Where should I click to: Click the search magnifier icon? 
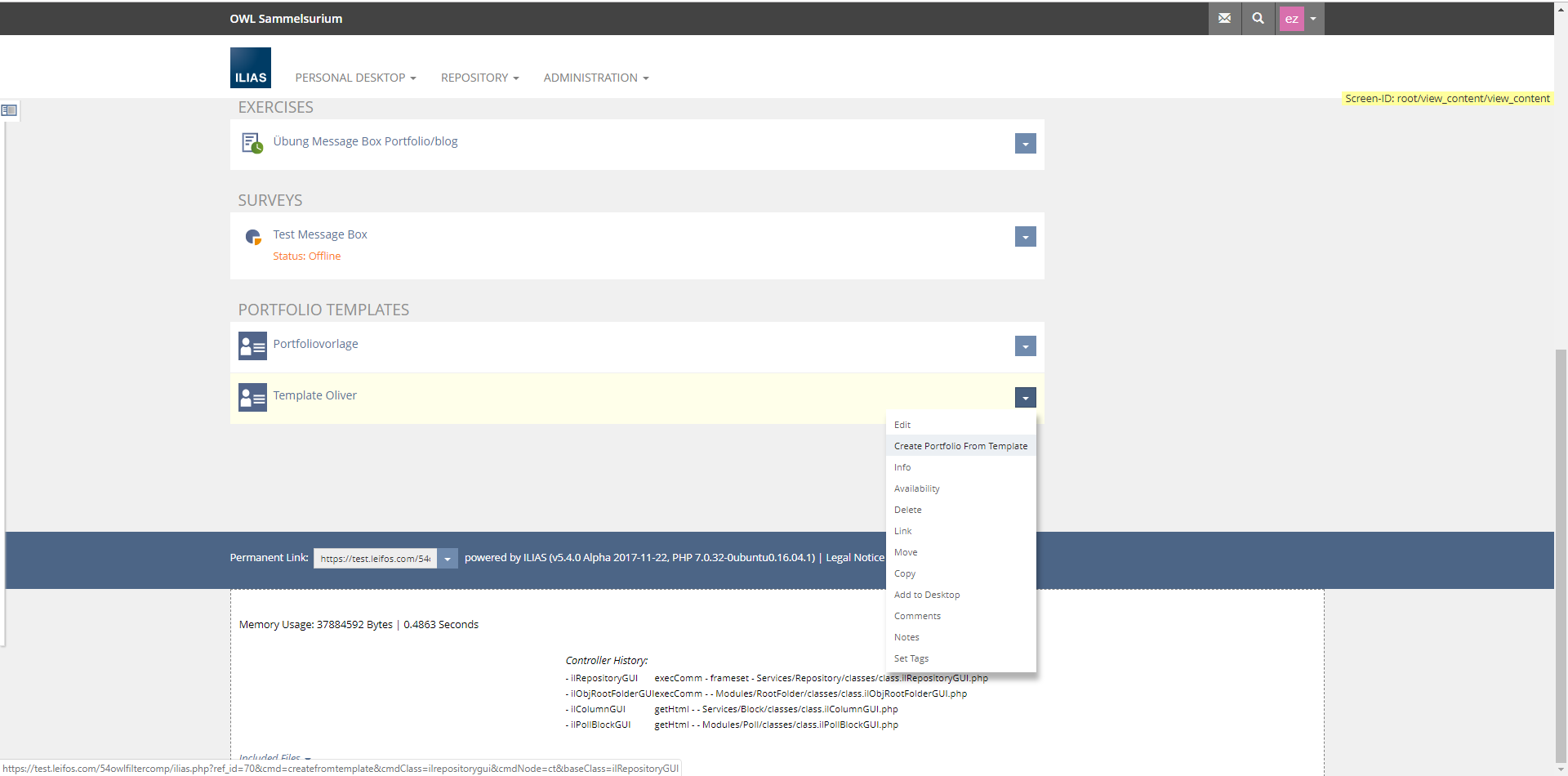(x=1258, y=18)
